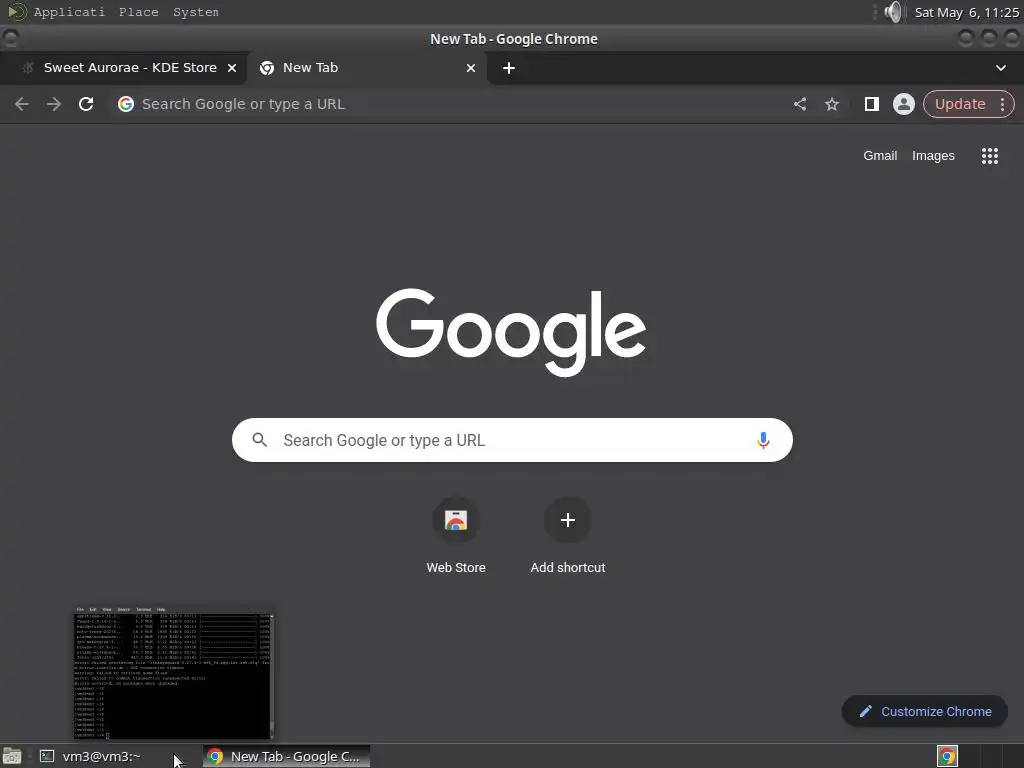The width and height of the screenshot is (1024, 768).
Task: Open Chrome three-dot menu
Action: pos(1002,104)
